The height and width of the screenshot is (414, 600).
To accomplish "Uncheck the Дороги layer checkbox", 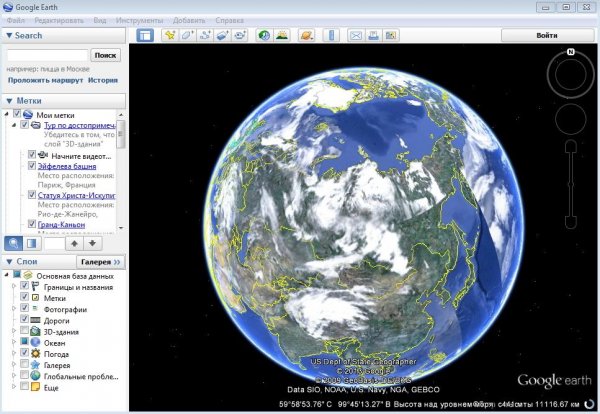I will (24, 319).
